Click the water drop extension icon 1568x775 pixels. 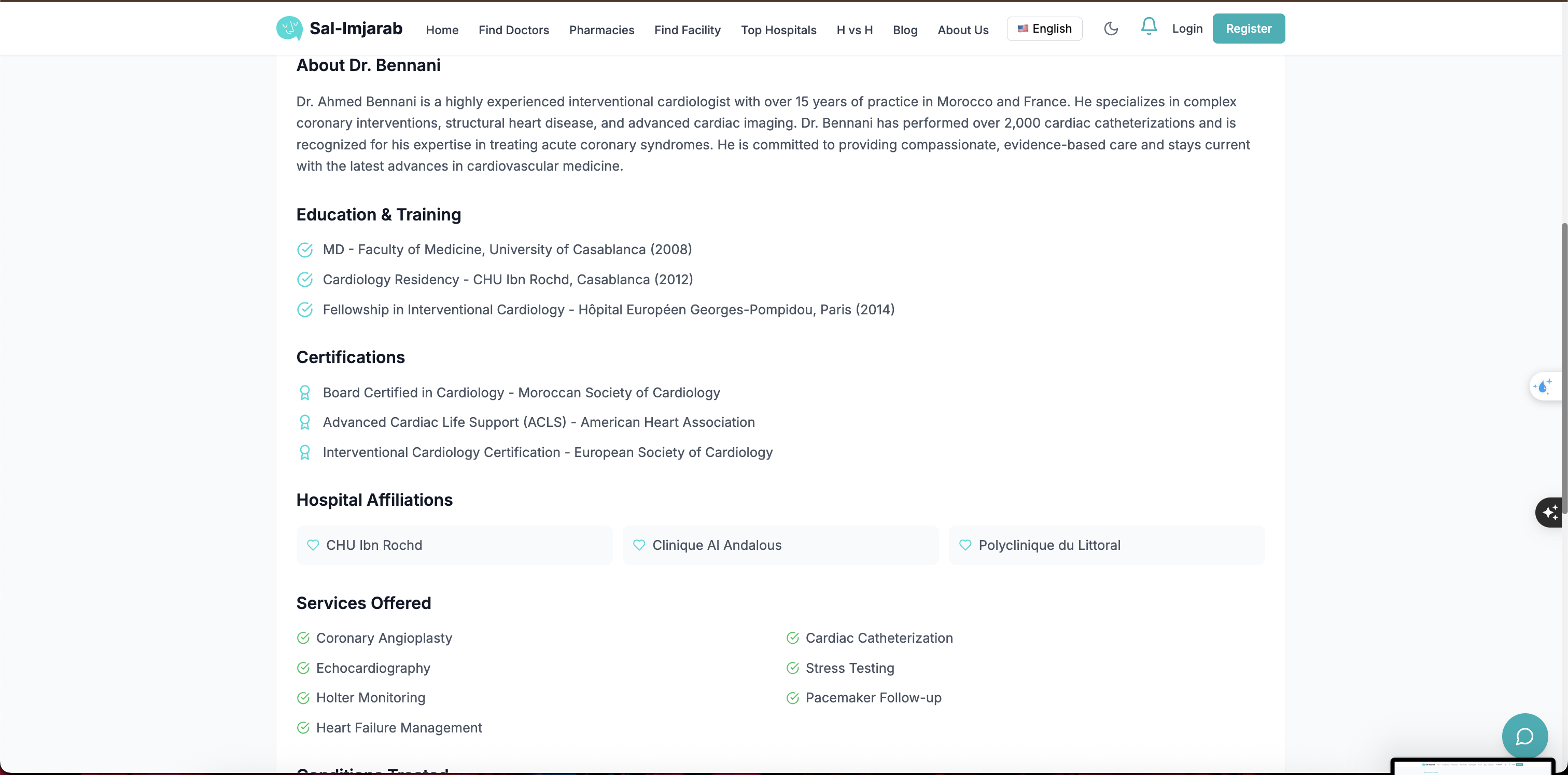[x=1543, y=386]
